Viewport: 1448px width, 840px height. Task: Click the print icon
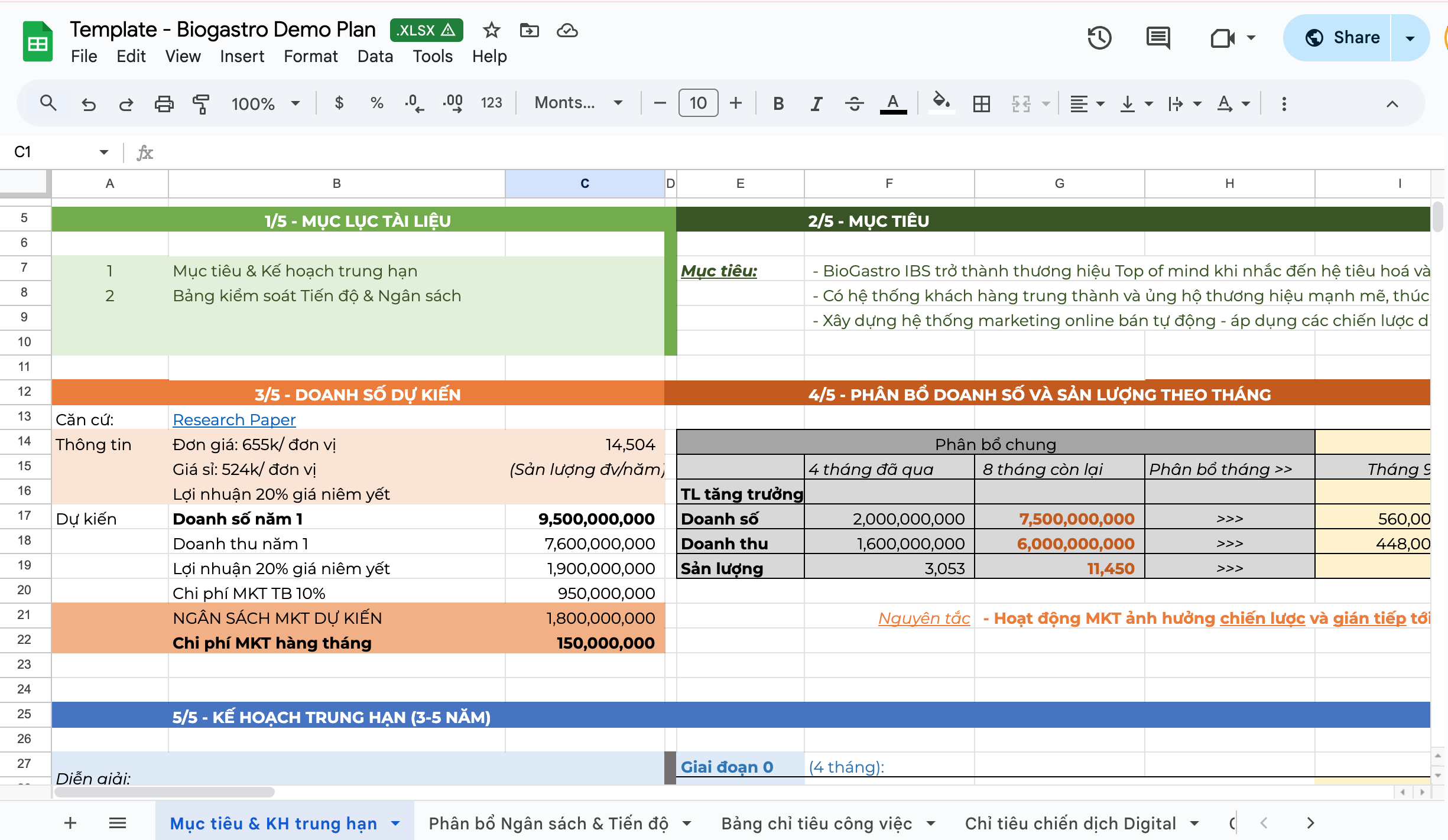pyautogui.click(x=164, y=104)
